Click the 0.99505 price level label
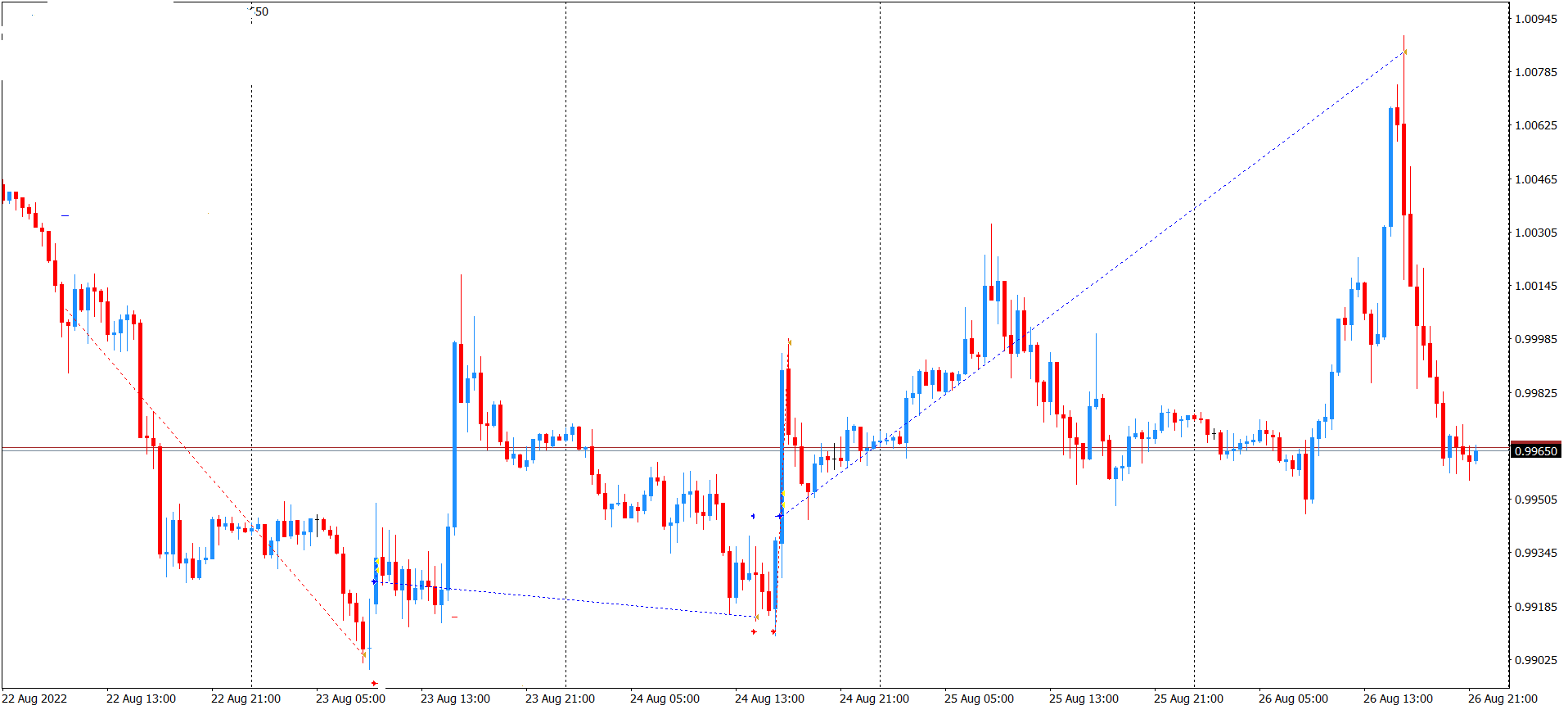1568x710 pixels. tap(1536, 500)
